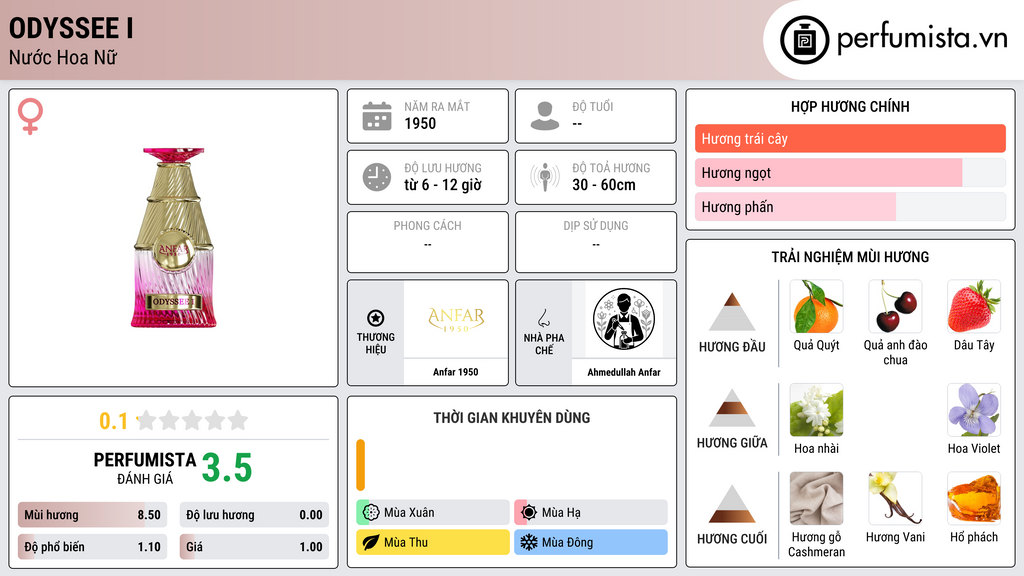The image size is (1024, 576).
Task: Click the five-star rating row
Action: (192, 420)
